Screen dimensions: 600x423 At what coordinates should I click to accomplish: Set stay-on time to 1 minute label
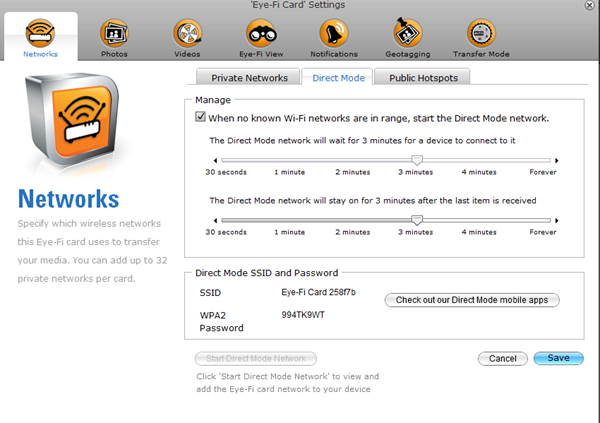point(289,232)
